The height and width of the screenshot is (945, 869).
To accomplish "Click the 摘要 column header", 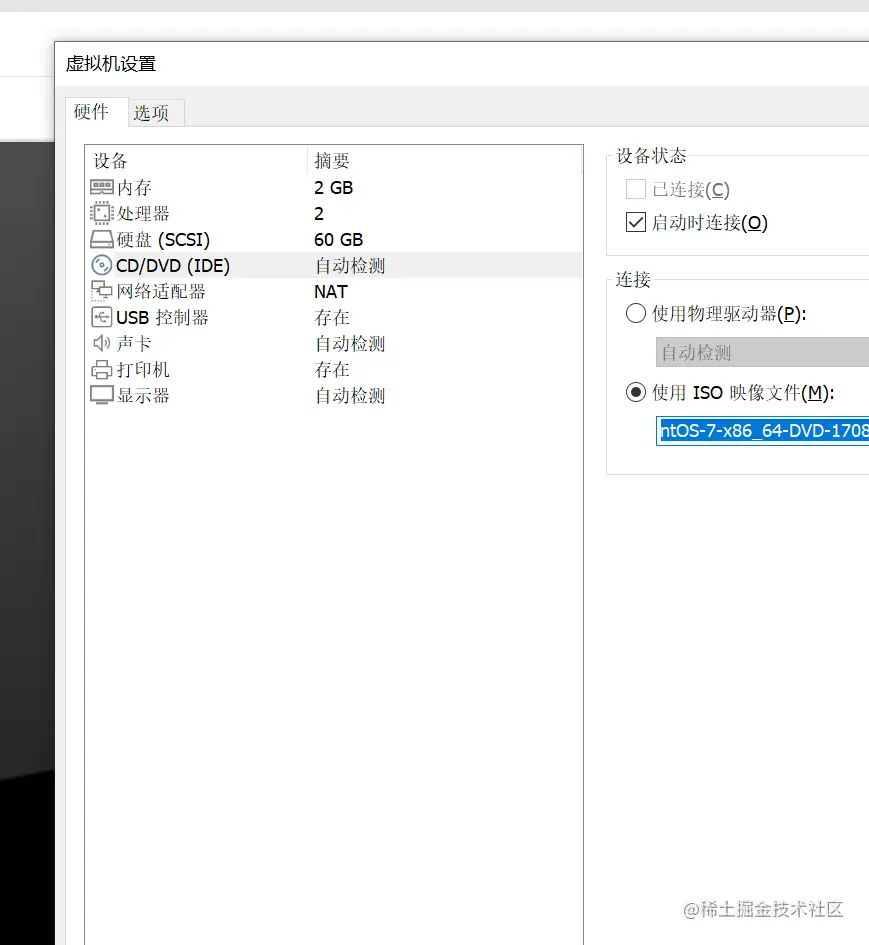I will [332, 160].
